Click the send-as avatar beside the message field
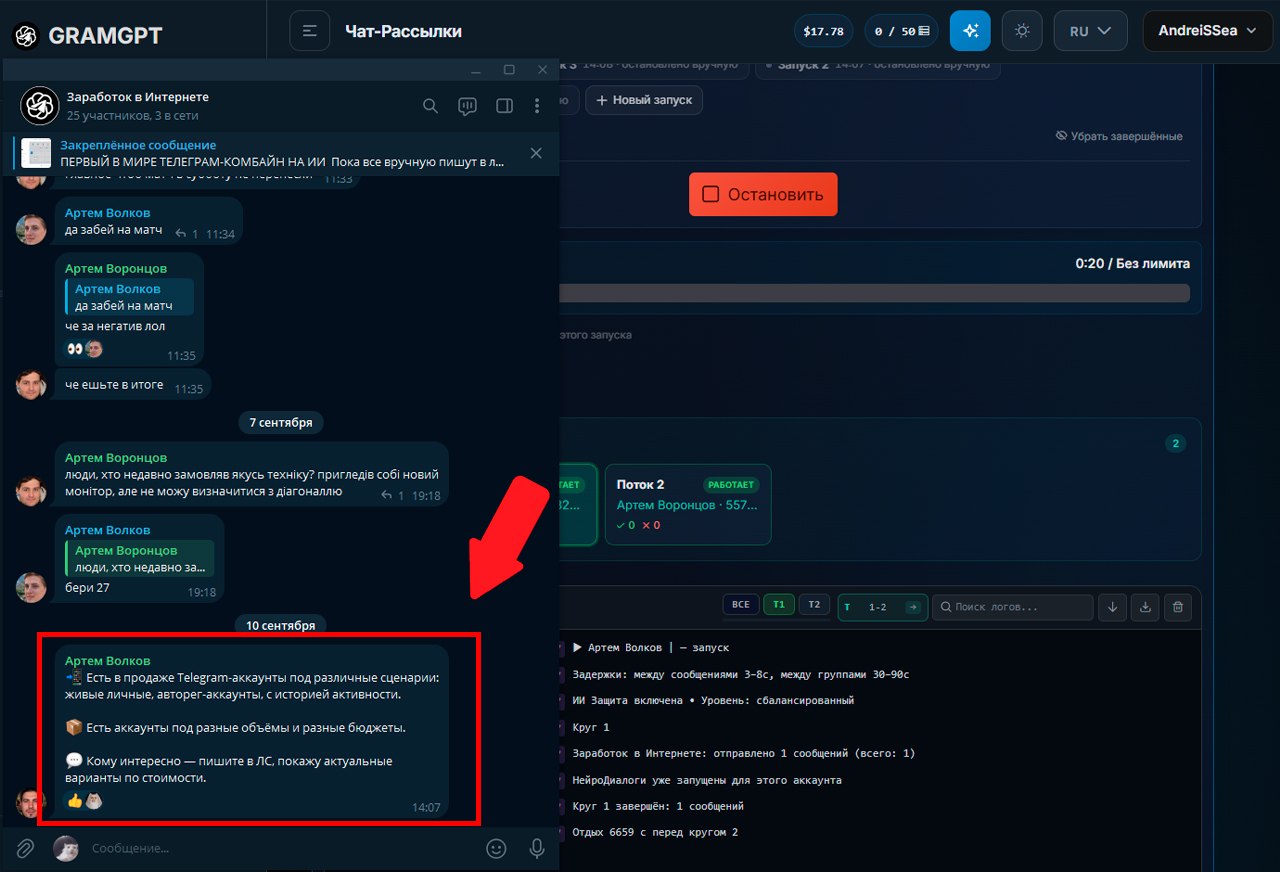 66,848
